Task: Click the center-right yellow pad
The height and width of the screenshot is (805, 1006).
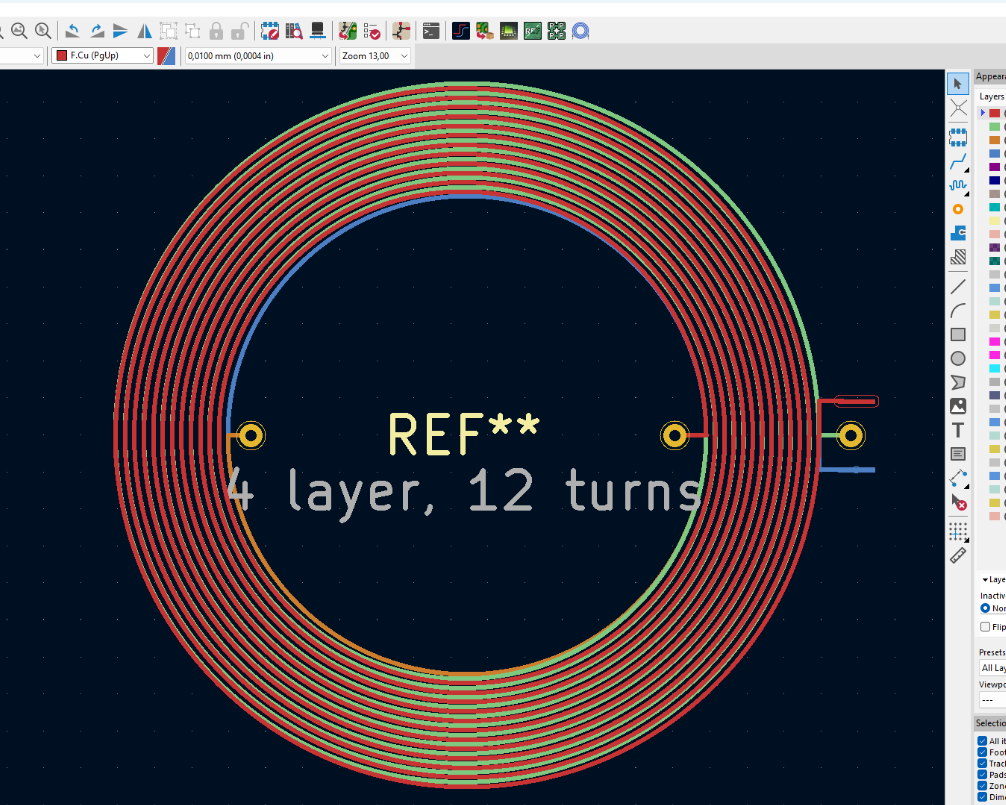Action: point(674,436)
